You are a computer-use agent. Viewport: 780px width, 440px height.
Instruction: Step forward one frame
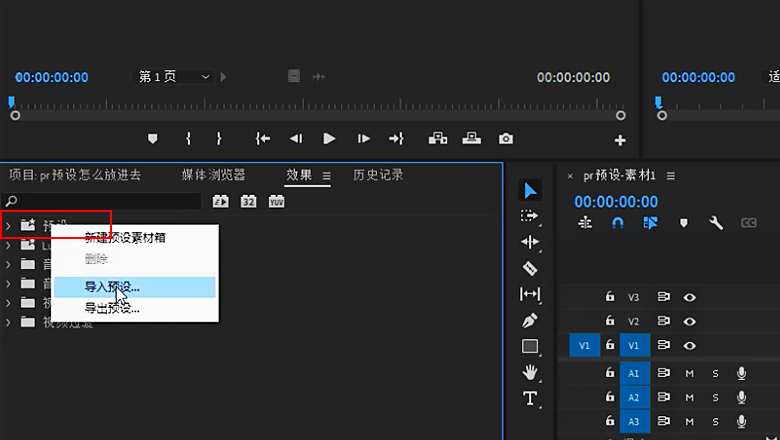[364, 139]
